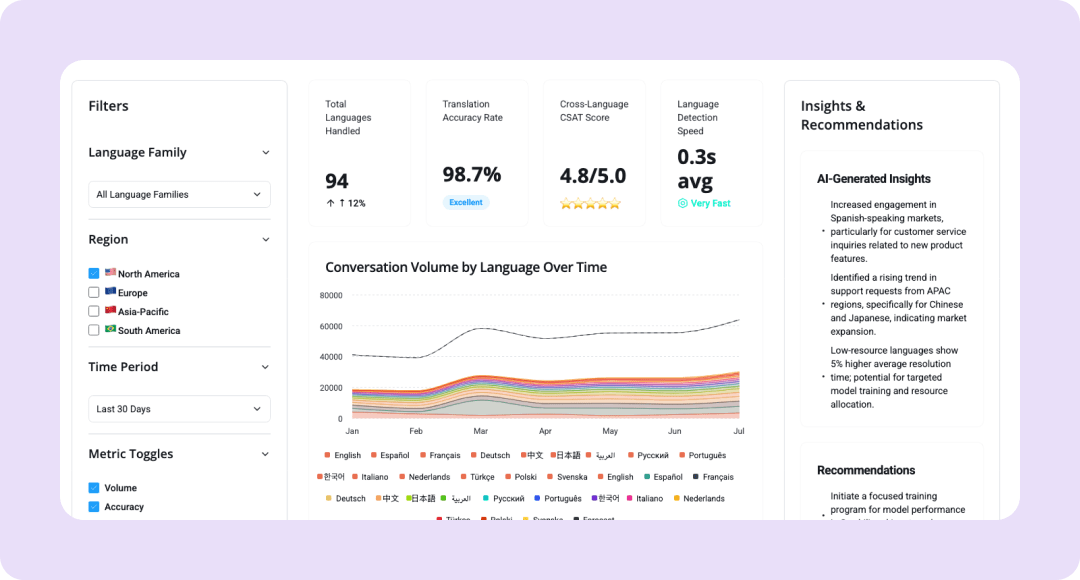Toggle the blue Português legend entry
The image size is (1080, 580).
point(558,498)
